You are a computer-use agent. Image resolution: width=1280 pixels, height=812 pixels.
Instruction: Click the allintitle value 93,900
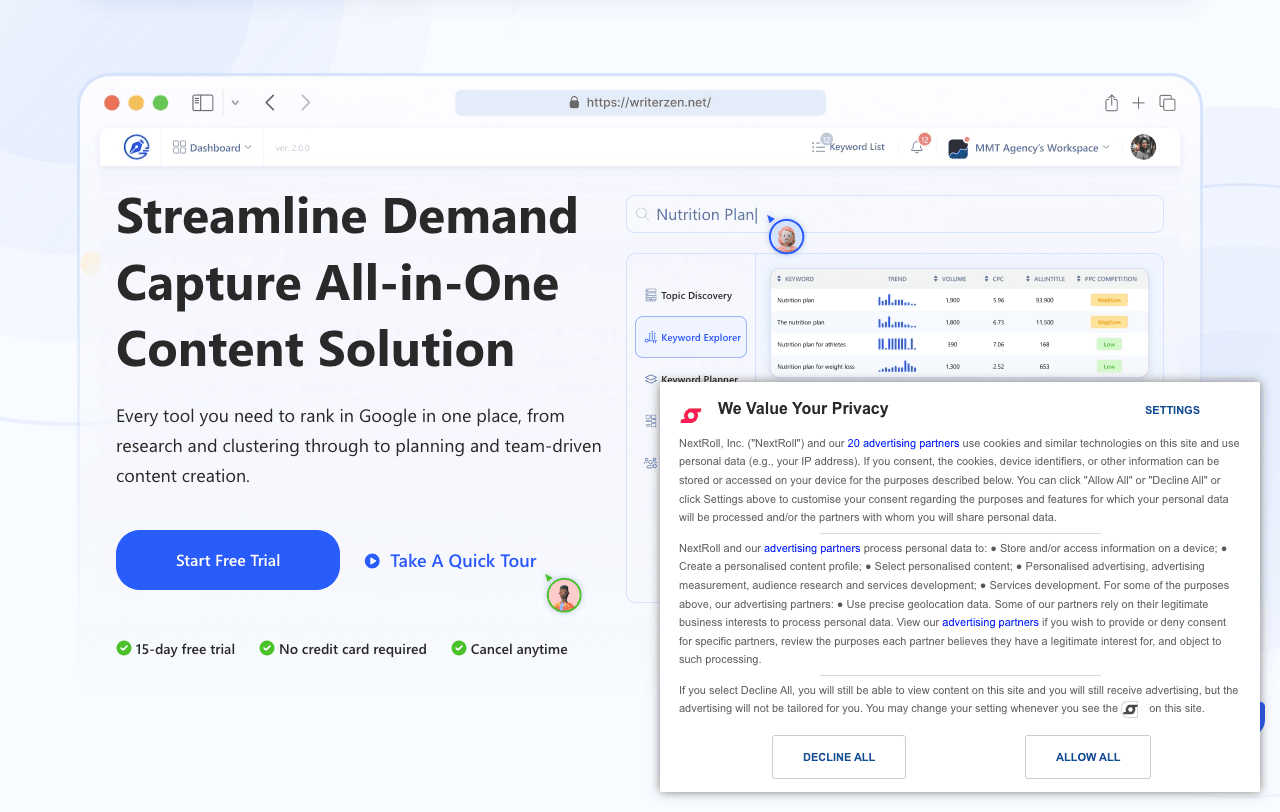coord(1045,300)
